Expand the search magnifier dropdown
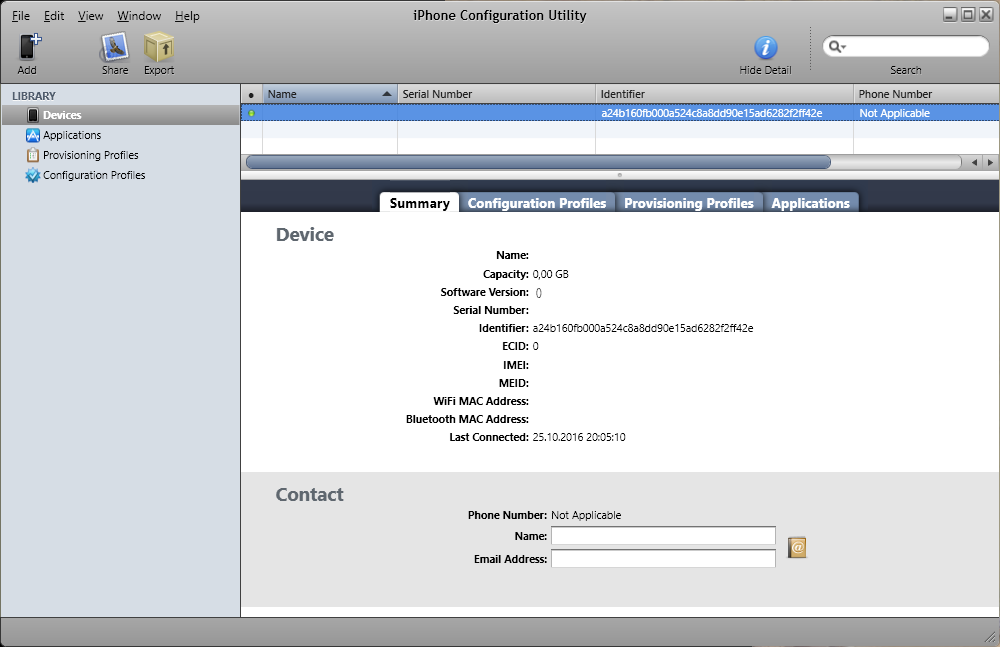This screenshot has width=1000, height=647. (837, 47)
